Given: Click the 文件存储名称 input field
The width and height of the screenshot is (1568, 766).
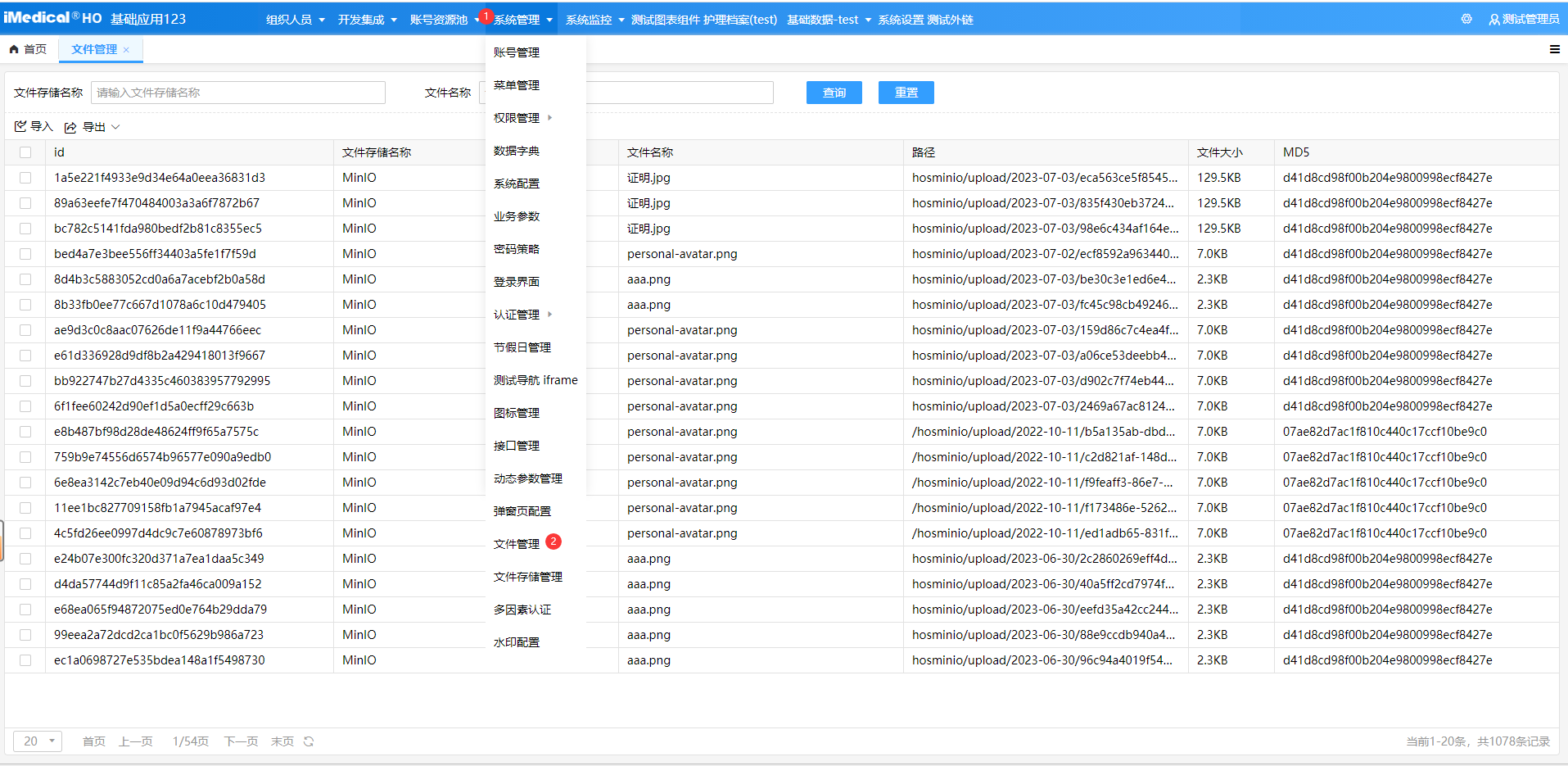Looking at the screenshot, I should pyautogui.click(x=237, y=92).
